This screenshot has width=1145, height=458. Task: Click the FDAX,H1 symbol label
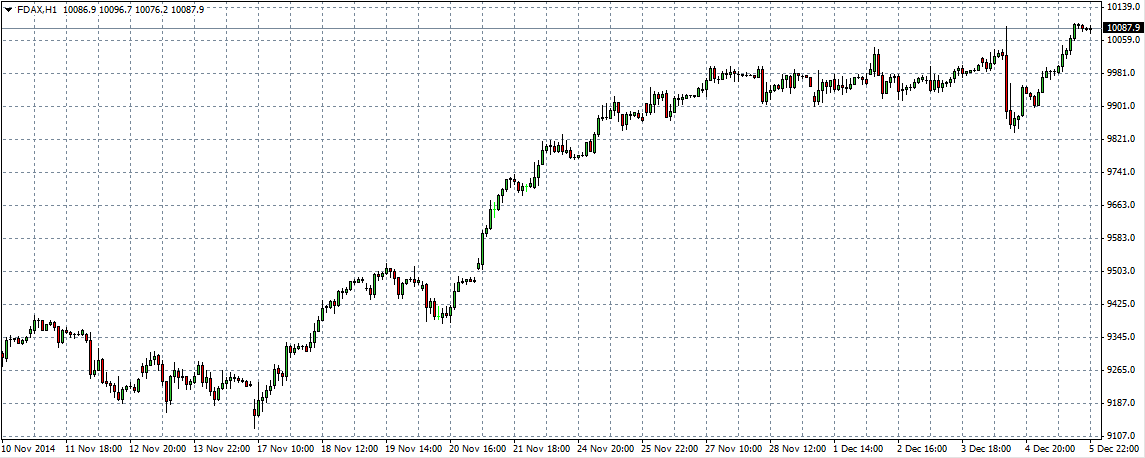36,8
